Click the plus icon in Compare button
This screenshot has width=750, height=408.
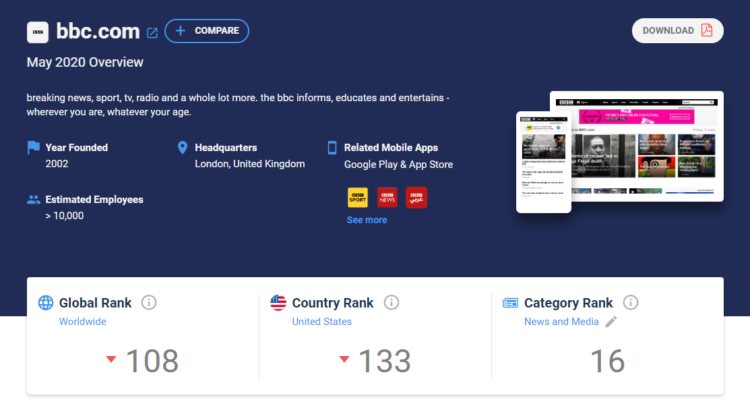180,31
